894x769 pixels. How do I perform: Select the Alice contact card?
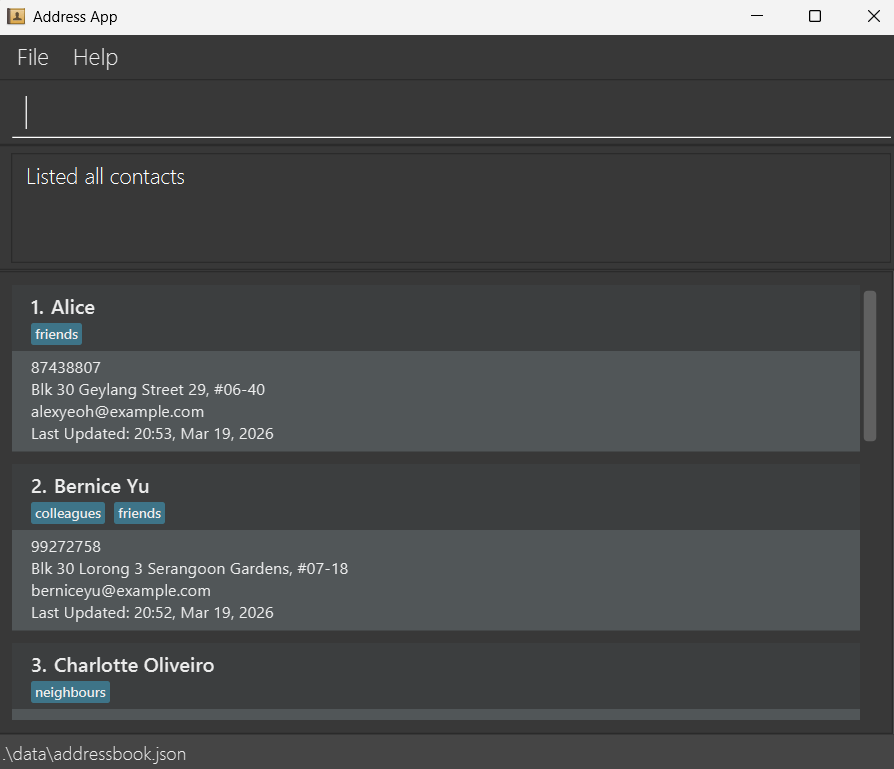click(435, 308)
